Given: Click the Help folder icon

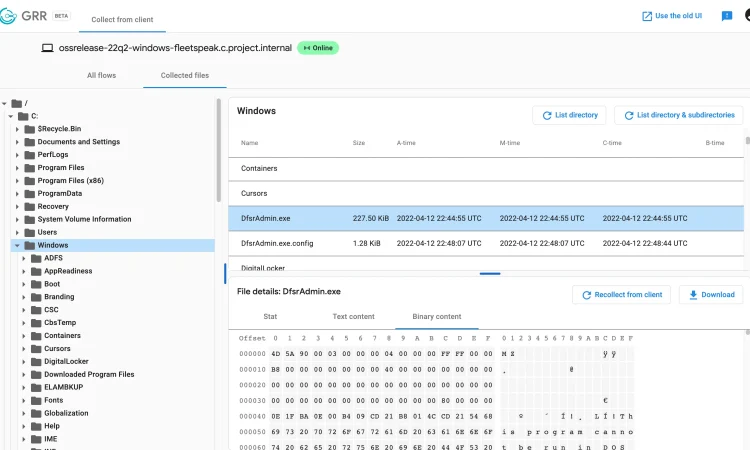Looking at the screenshot, I should pos(36,426).
